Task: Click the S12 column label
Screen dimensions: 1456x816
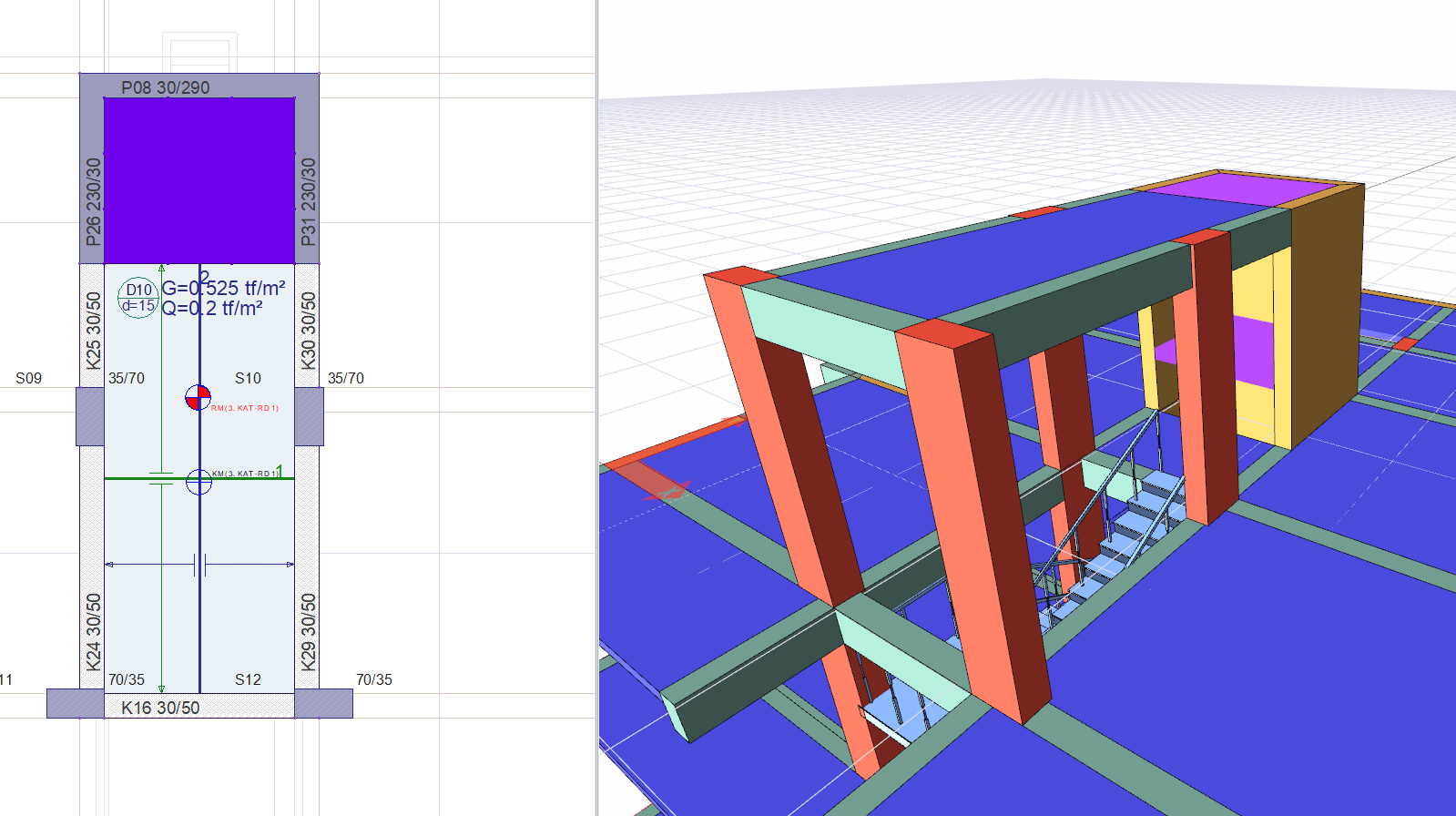Action: point(248,679)
